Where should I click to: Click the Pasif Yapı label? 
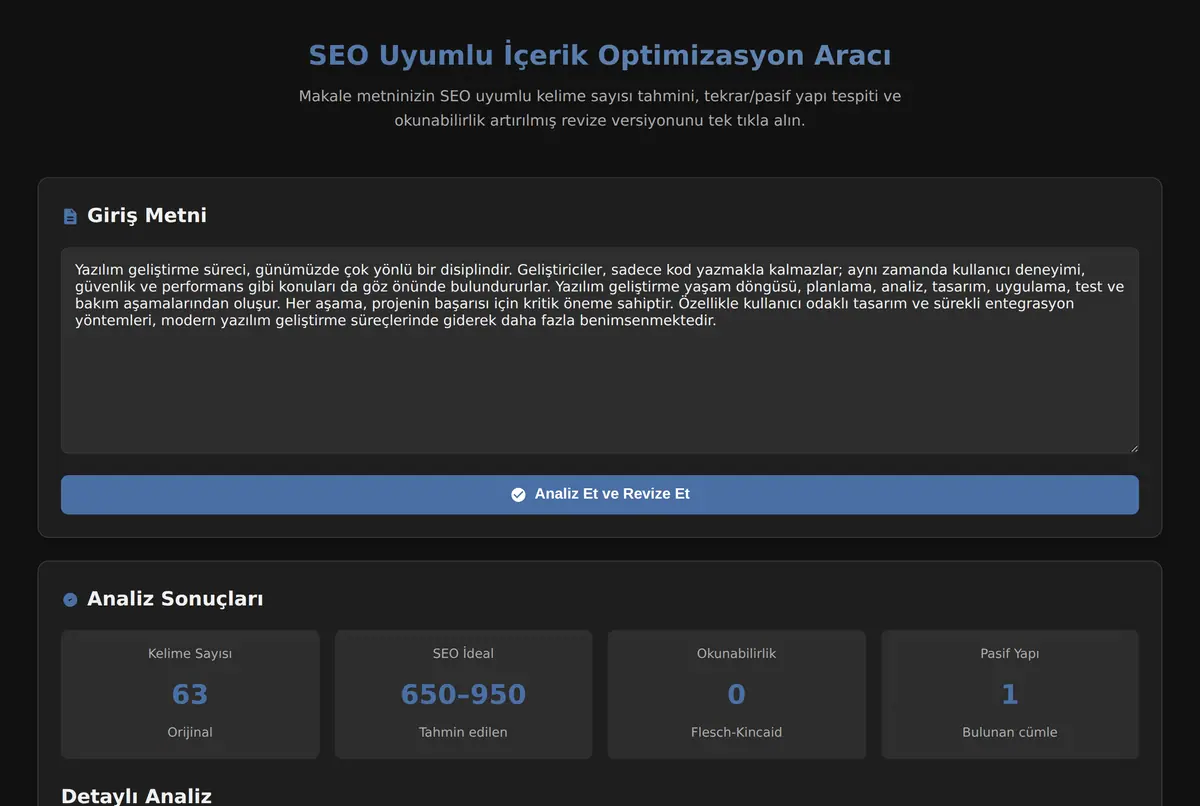[x=1010, y=653]
